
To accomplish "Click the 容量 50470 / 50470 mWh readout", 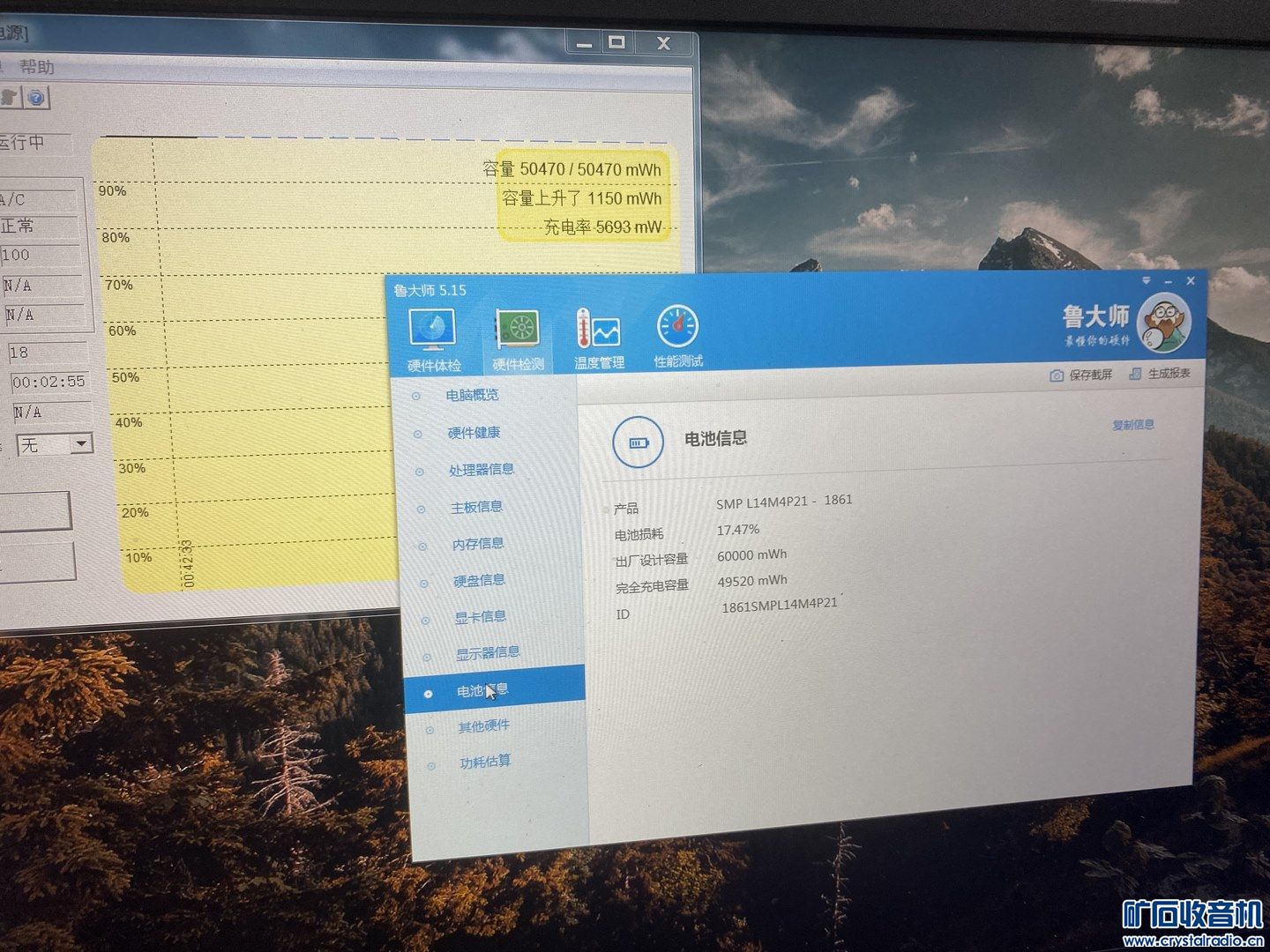I will tap(571, 169).
